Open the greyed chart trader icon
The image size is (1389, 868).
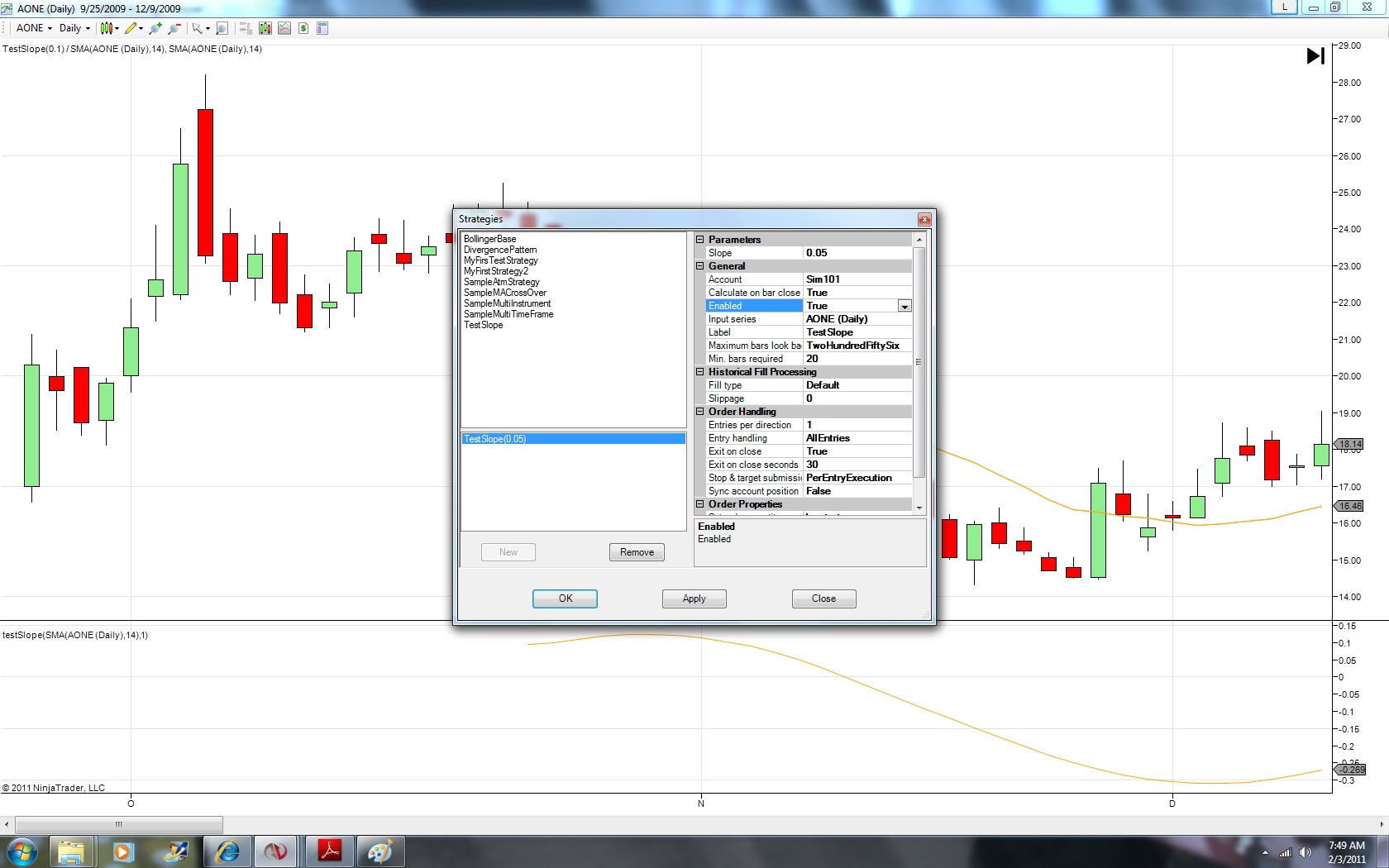246,28
